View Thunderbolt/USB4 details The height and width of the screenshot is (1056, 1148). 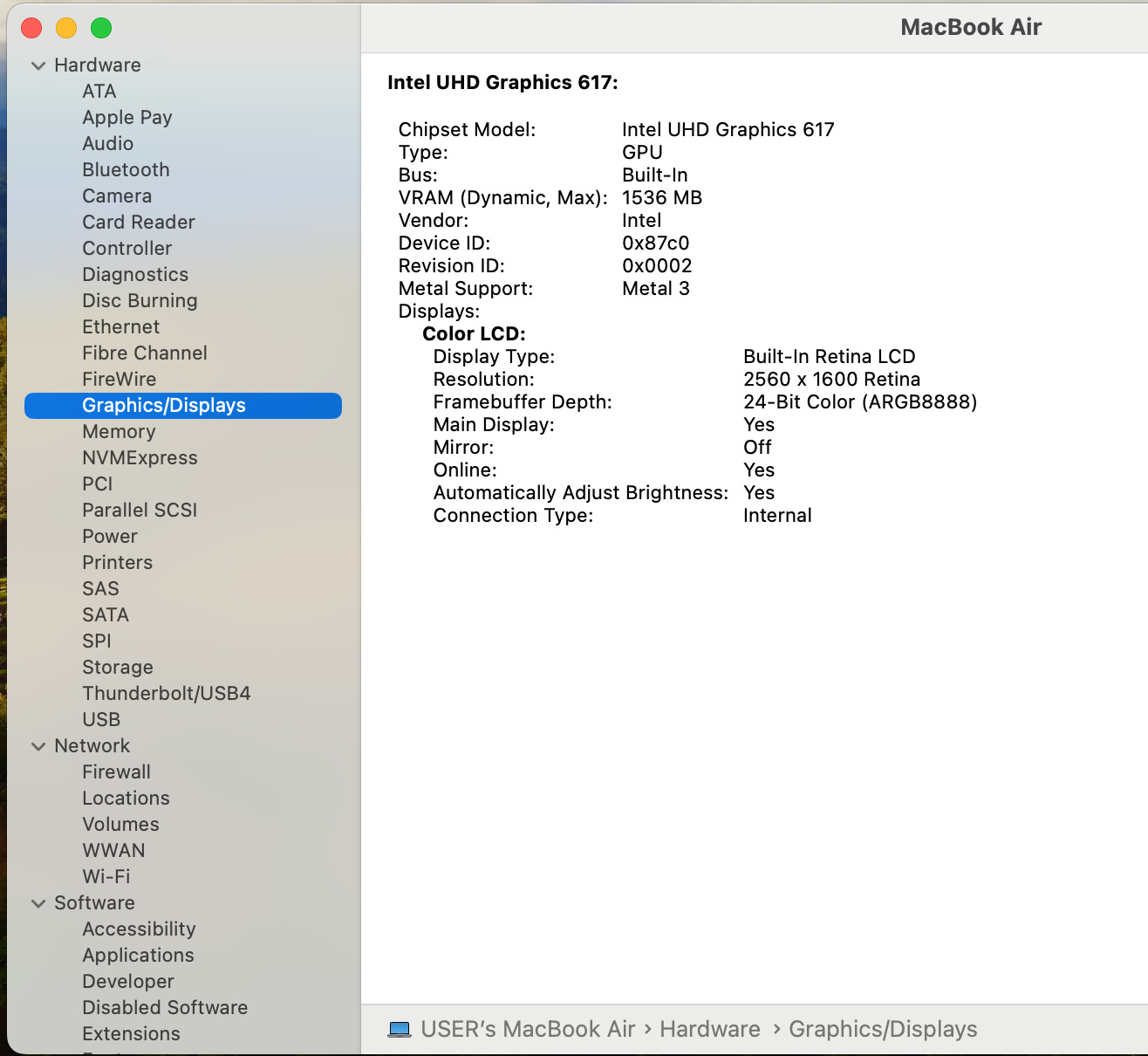[166, 693]
